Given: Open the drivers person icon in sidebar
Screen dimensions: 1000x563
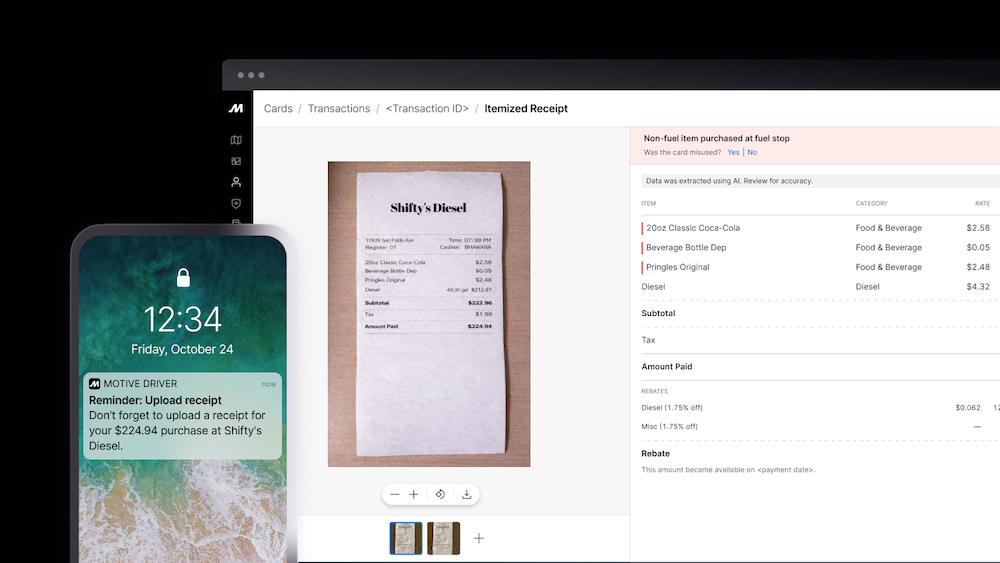Looking at the screenshot, I should pos(236,182).
